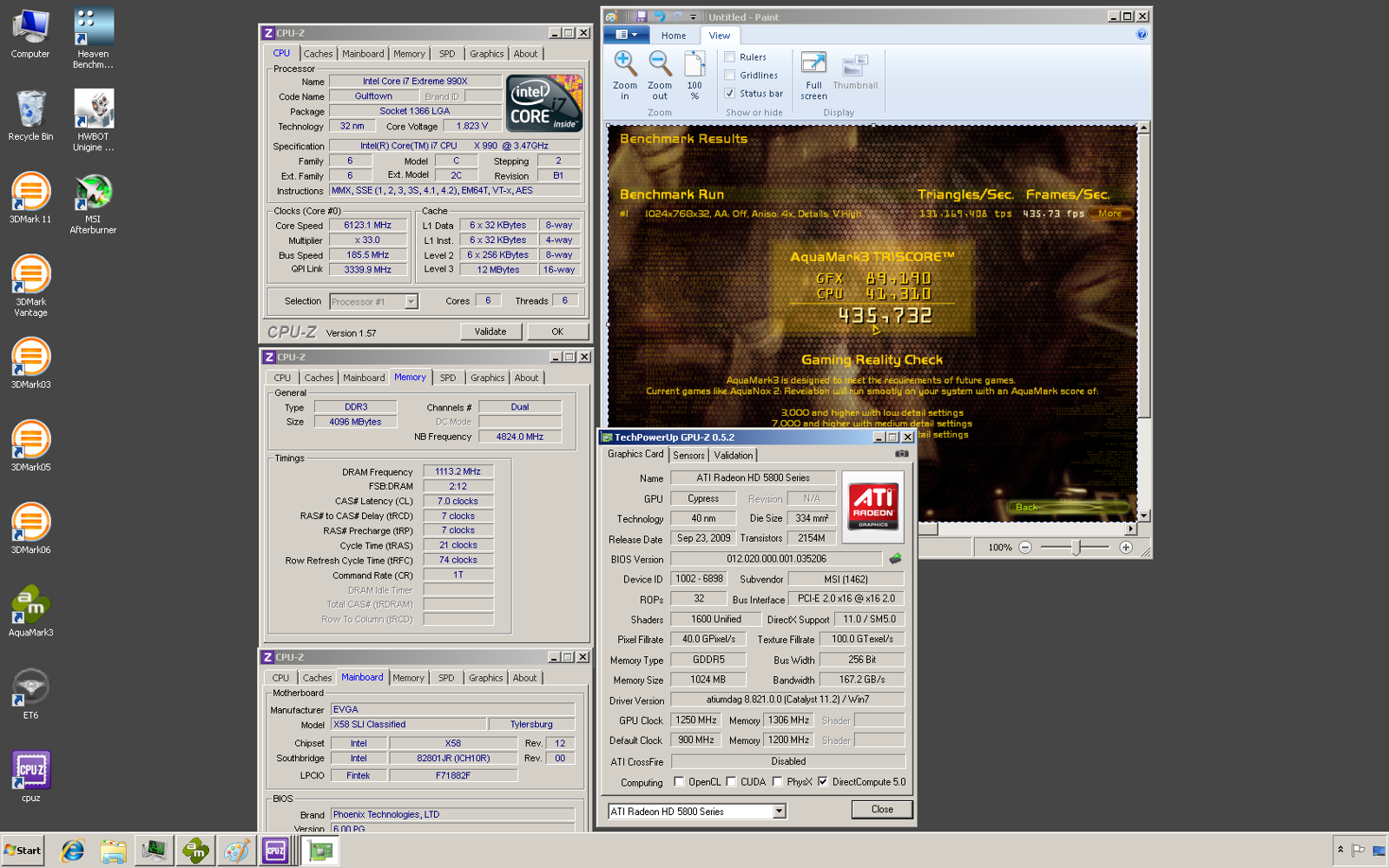The height and width of the screenshot is (868, 1389).
Task: Click the right arrow of Paint's horizontal scrollbar
Action: (1130, 528)
